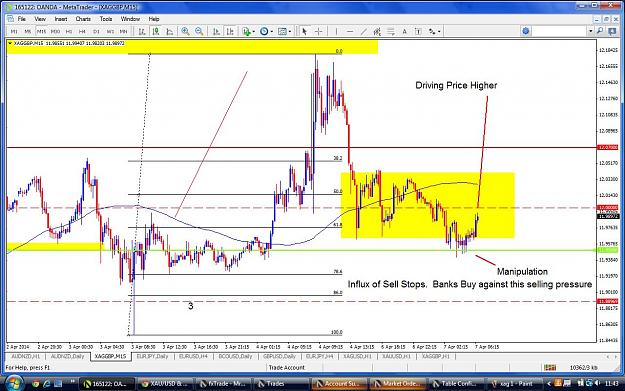
Task: Open the arrows objects tool
Action: click(432, 31)
